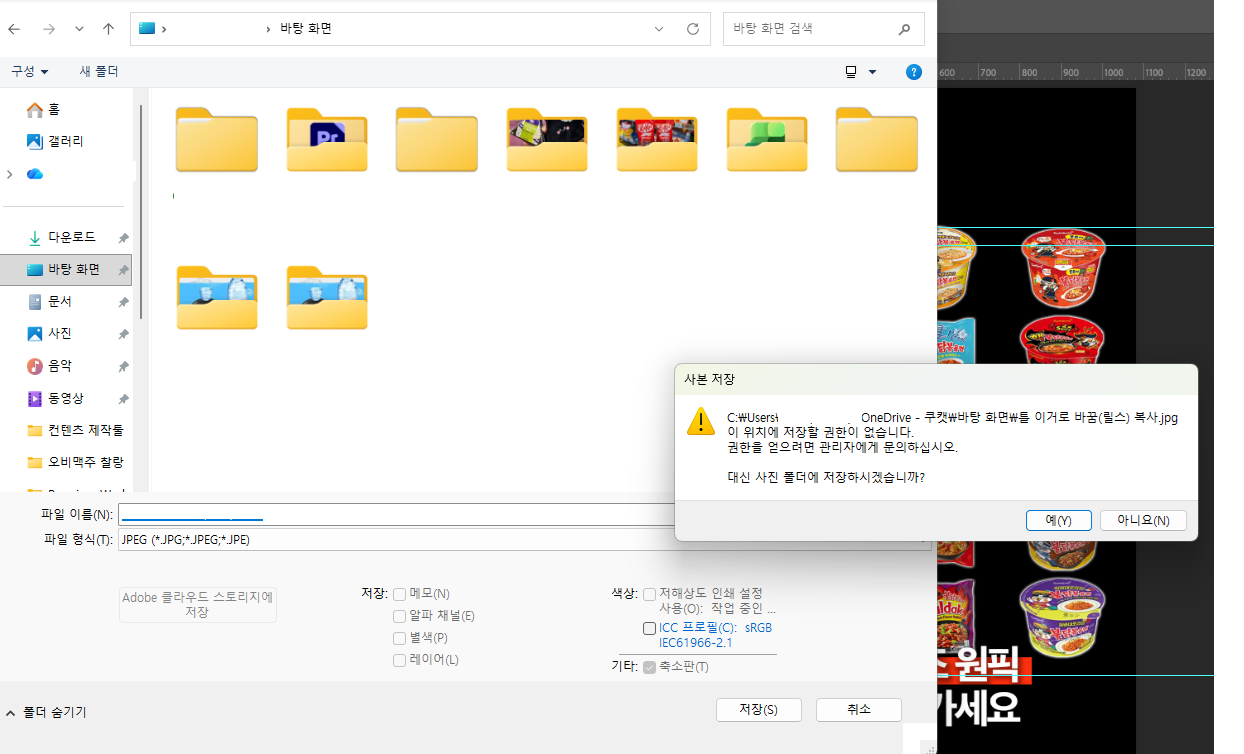The height and width of the screenshot is (754, 1244).
Task: Click 예(Y) in the 사본 저장 dialog
Action: click(1058, 521)
